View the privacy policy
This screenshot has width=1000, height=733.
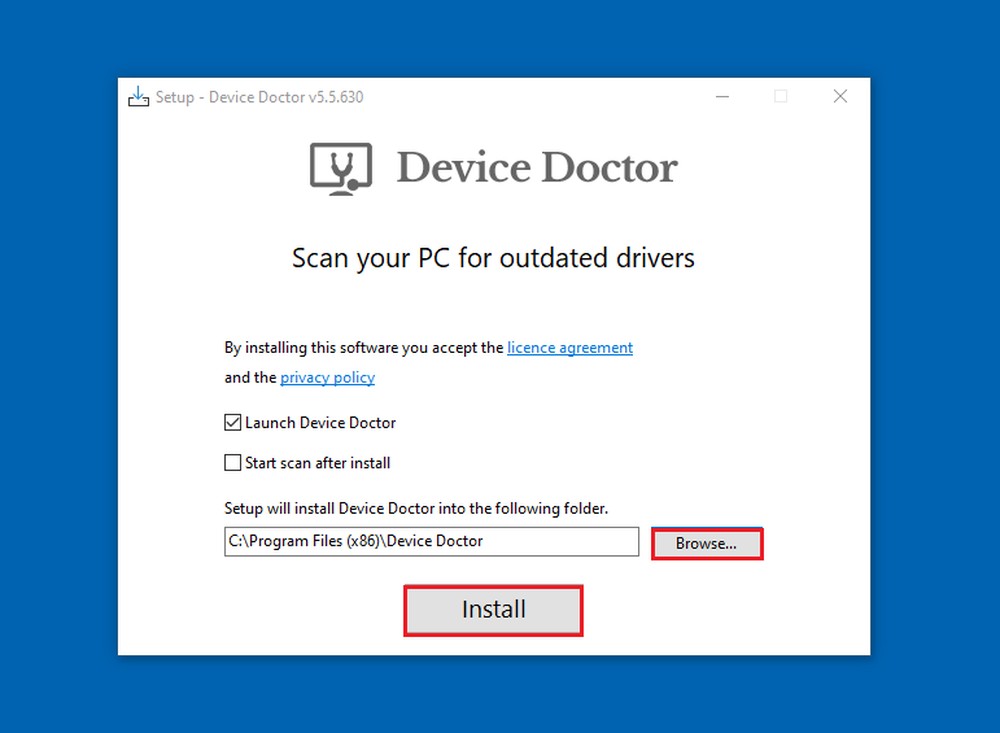(x=327, y=377)
